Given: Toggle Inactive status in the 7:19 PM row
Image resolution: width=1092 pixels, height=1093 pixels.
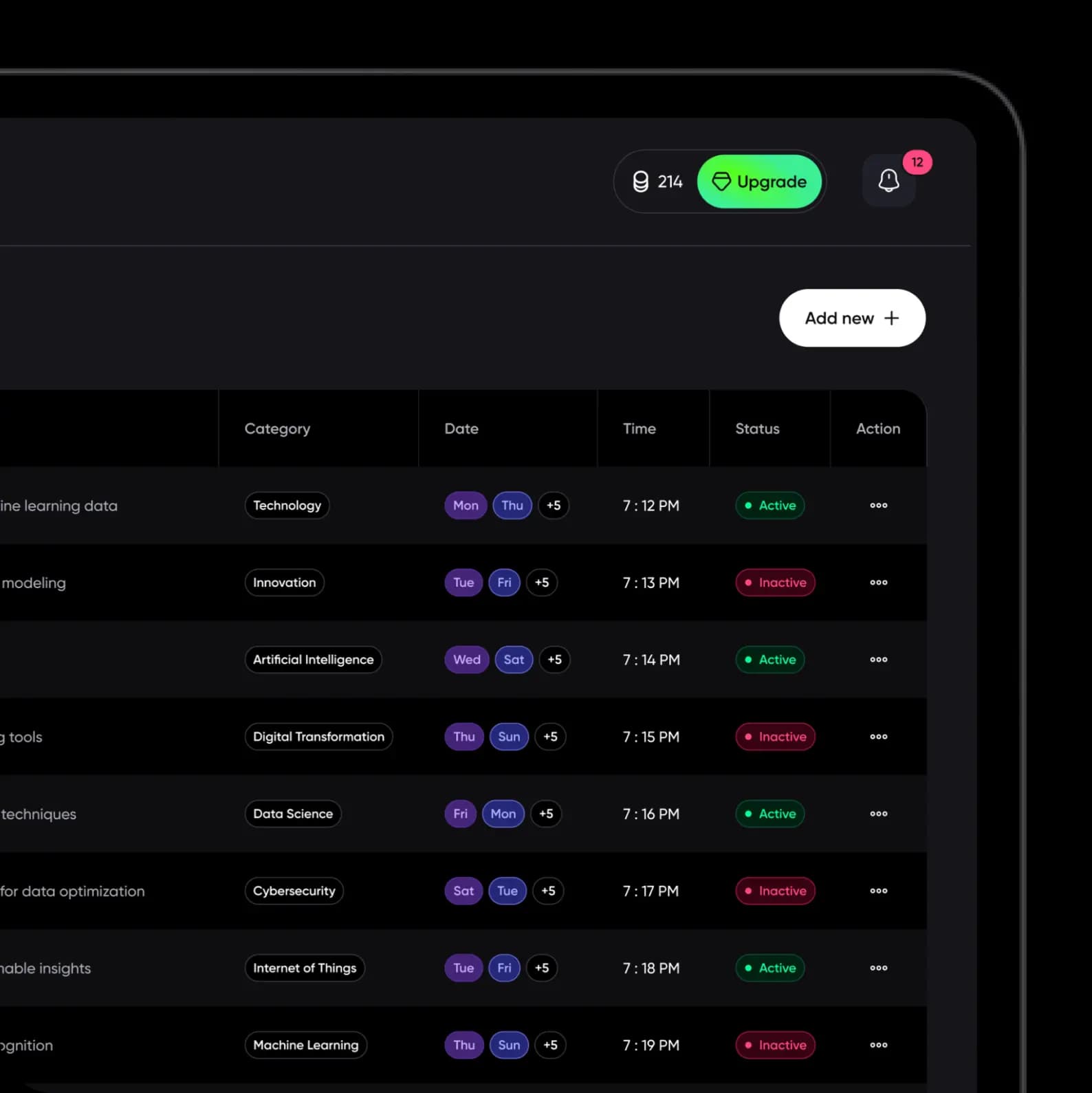Looking at the screenshot, I should tap(775, 1045).
